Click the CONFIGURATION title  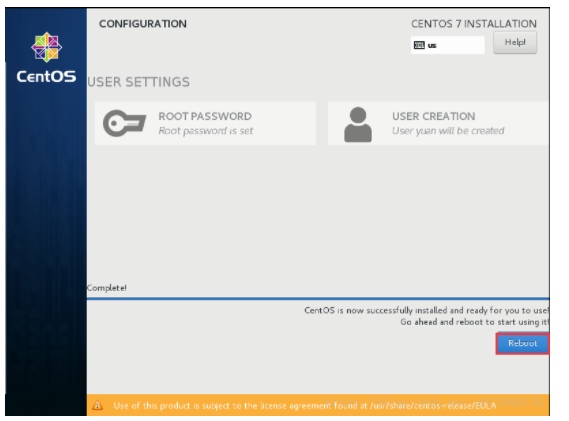143,24
